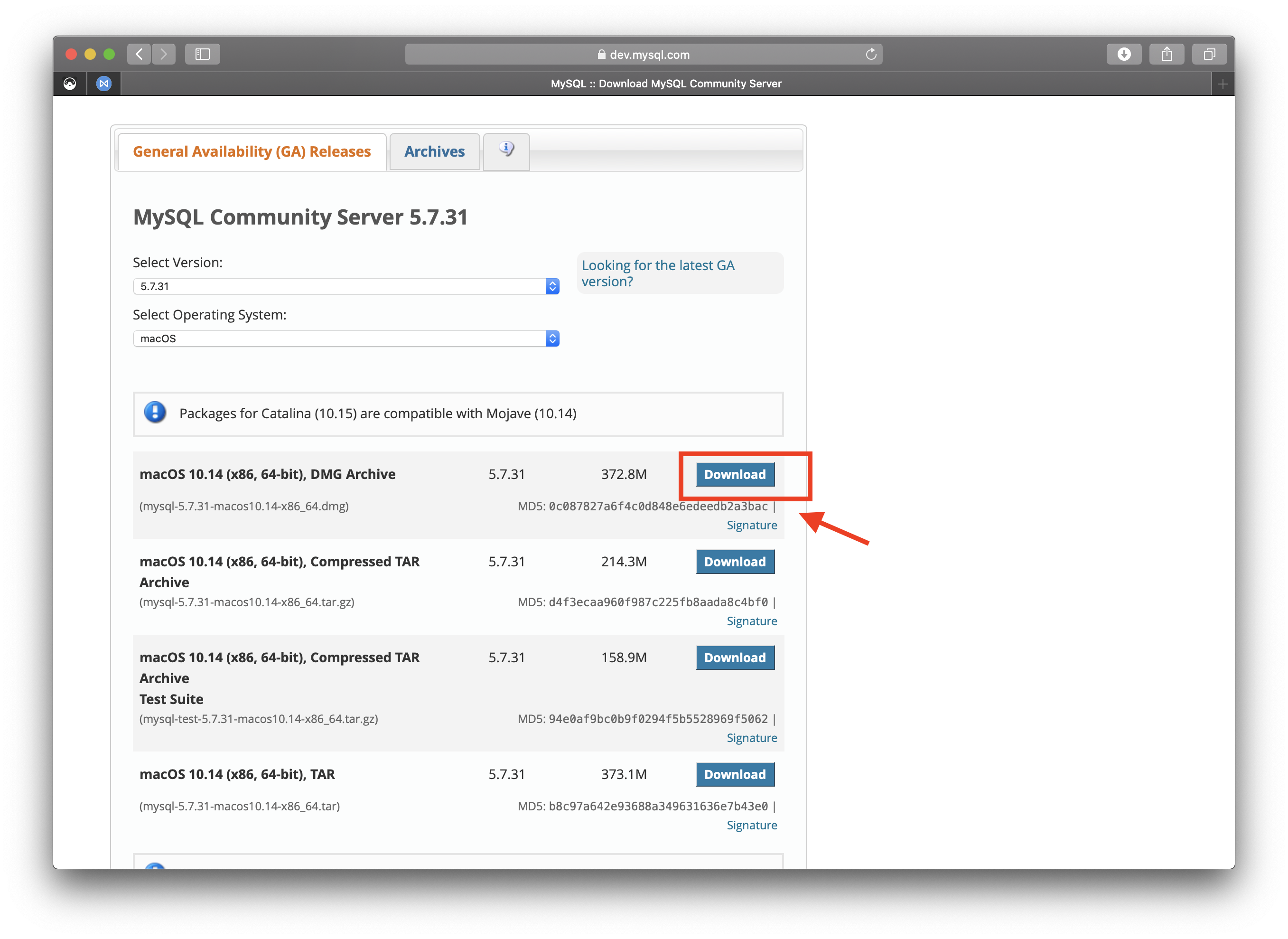Switch to the GitHub pinned tab

click(x=70, y=84)
